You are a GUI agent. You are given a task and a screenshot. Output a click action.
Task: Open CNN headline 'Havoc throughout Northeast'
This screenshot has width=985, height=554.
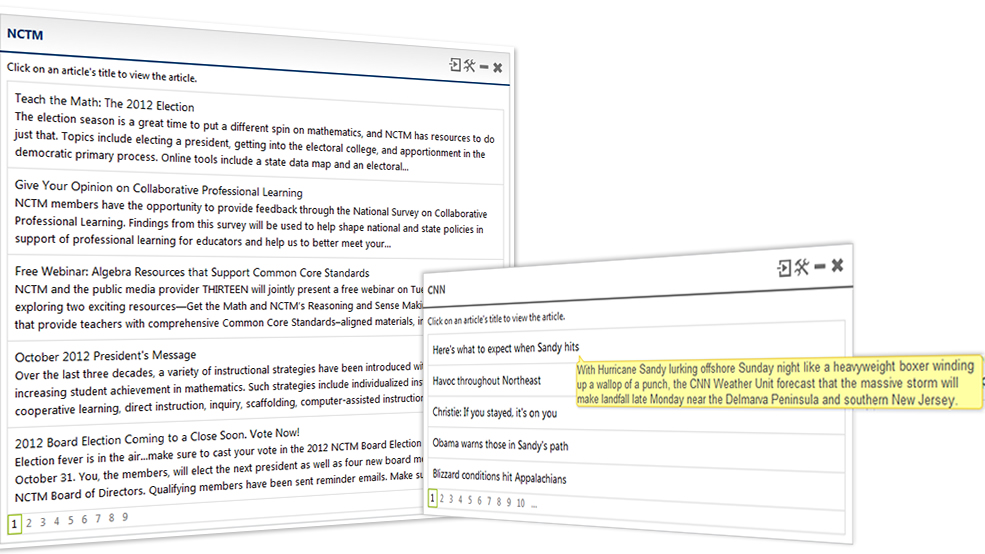(487, 381)
